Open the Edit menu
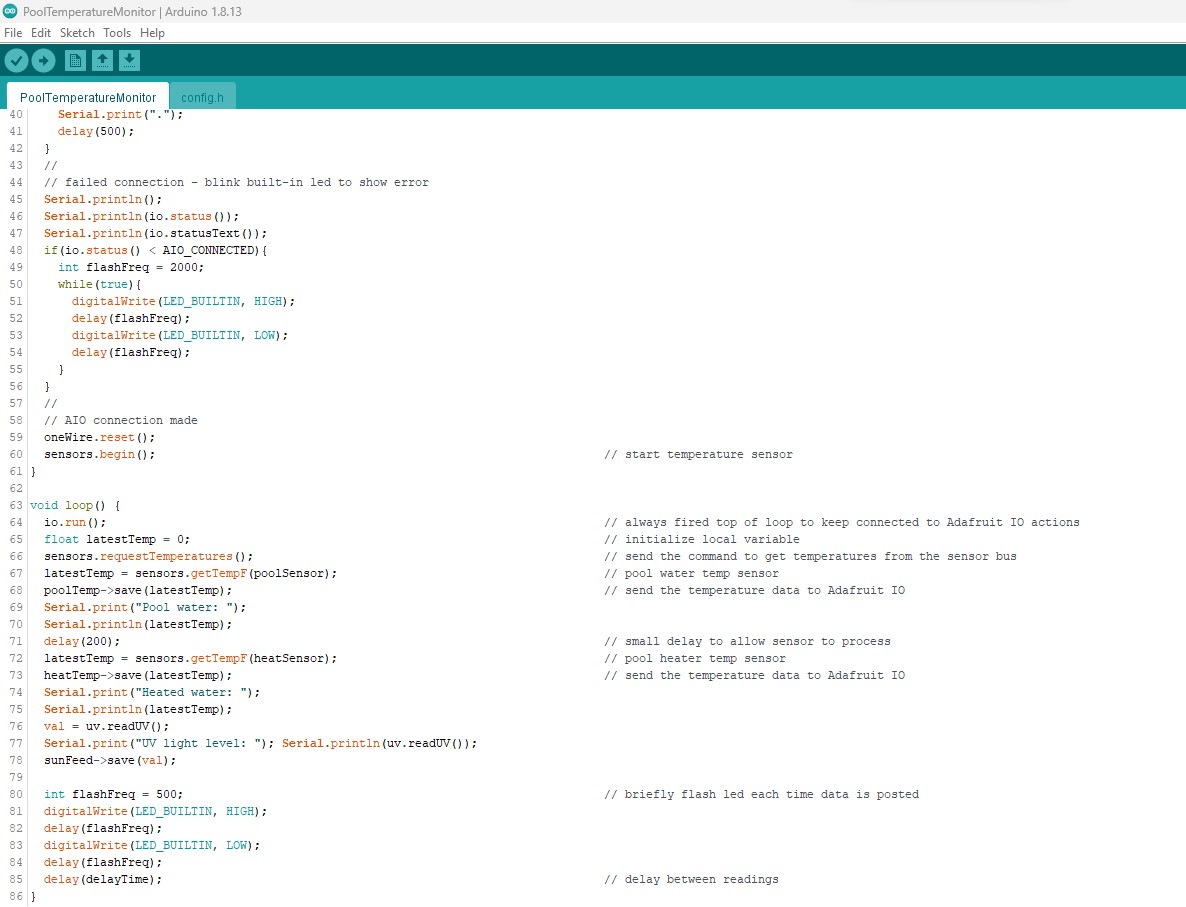Screen dimensions: 1186x907 coord(41,33)
